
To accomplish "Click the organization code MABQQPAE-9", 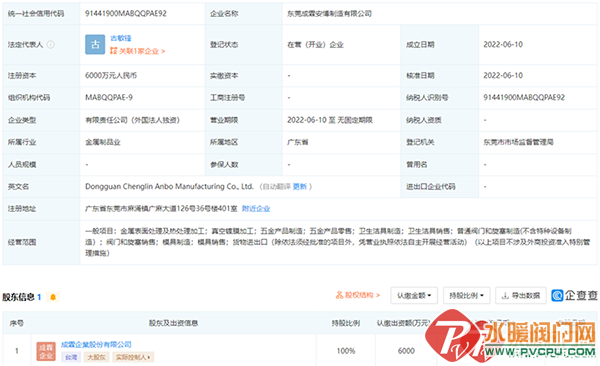I will tap(109, 98).
